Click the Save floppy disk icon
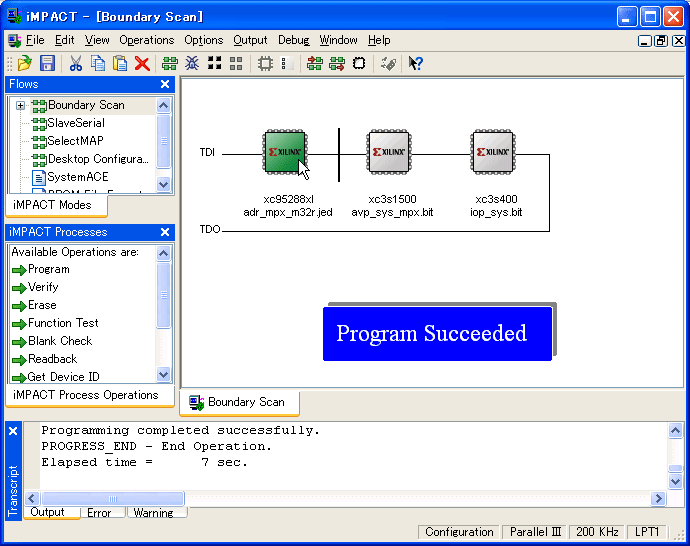The image size is (690, 546). point(47,63)
